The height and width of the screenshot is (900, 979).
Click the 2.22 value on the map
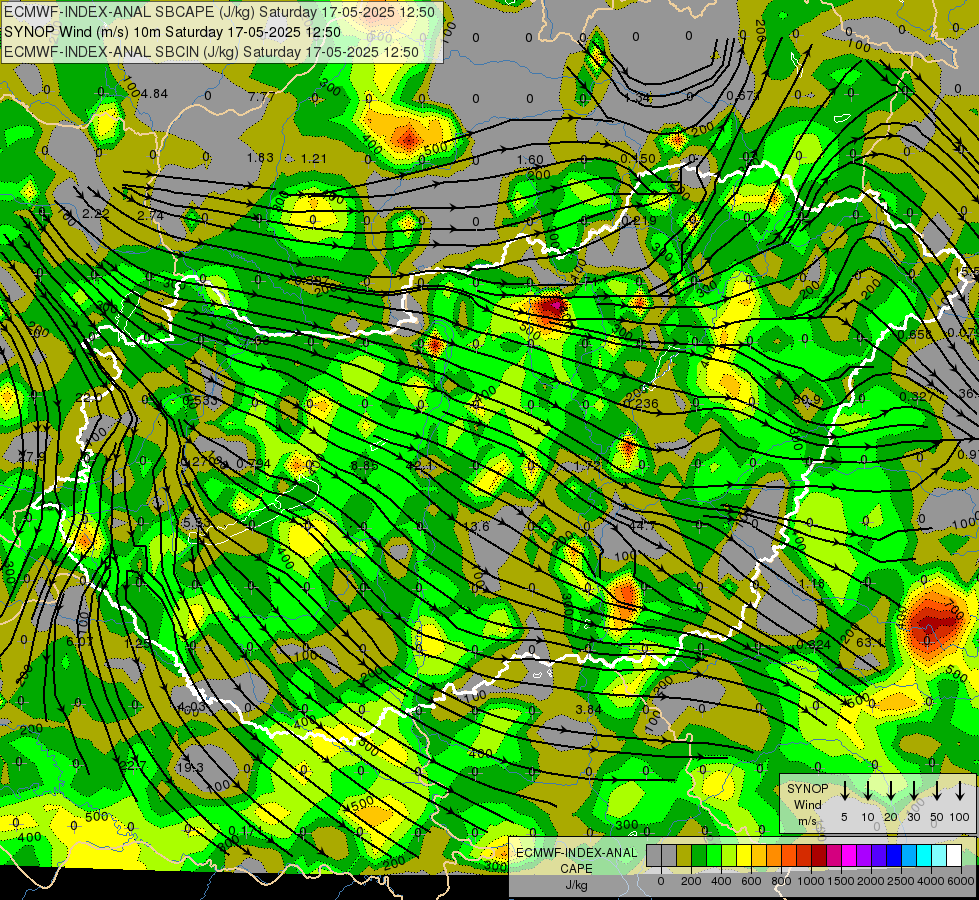pos(96,213)
